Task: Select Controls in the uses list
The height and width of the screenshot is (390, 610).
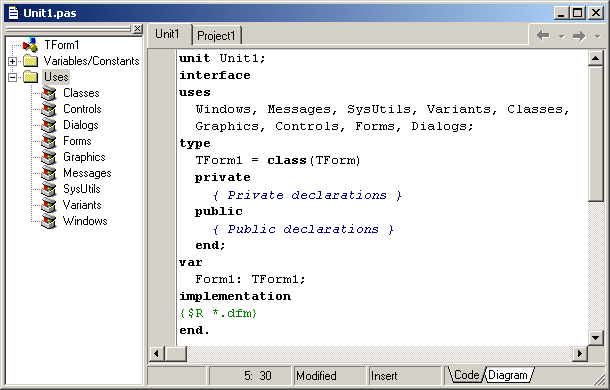Action: [x=82, y=109]
